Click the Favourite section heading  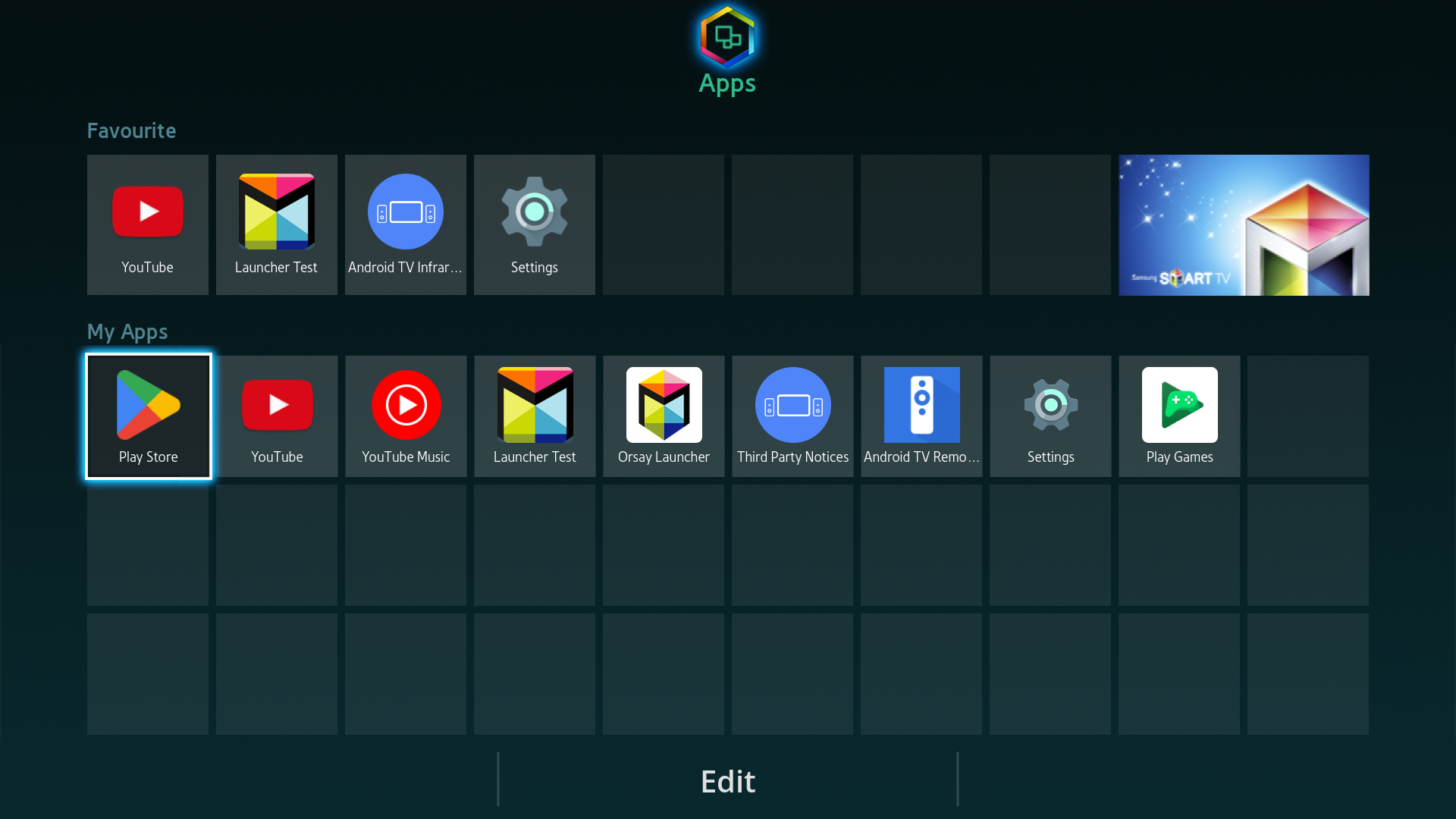(x=131, y=130)
